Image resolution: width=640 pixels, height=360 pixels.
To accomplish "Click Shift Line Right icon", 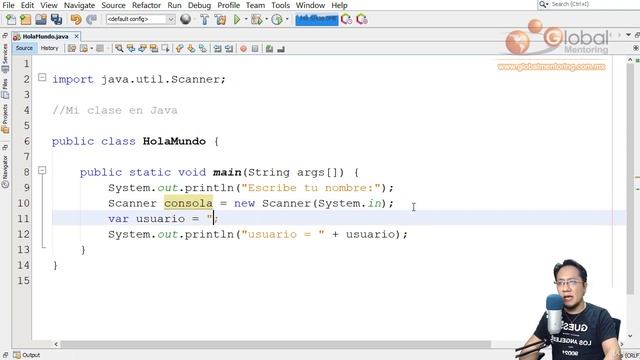I will pyautogui.click(x=229, y=49).
